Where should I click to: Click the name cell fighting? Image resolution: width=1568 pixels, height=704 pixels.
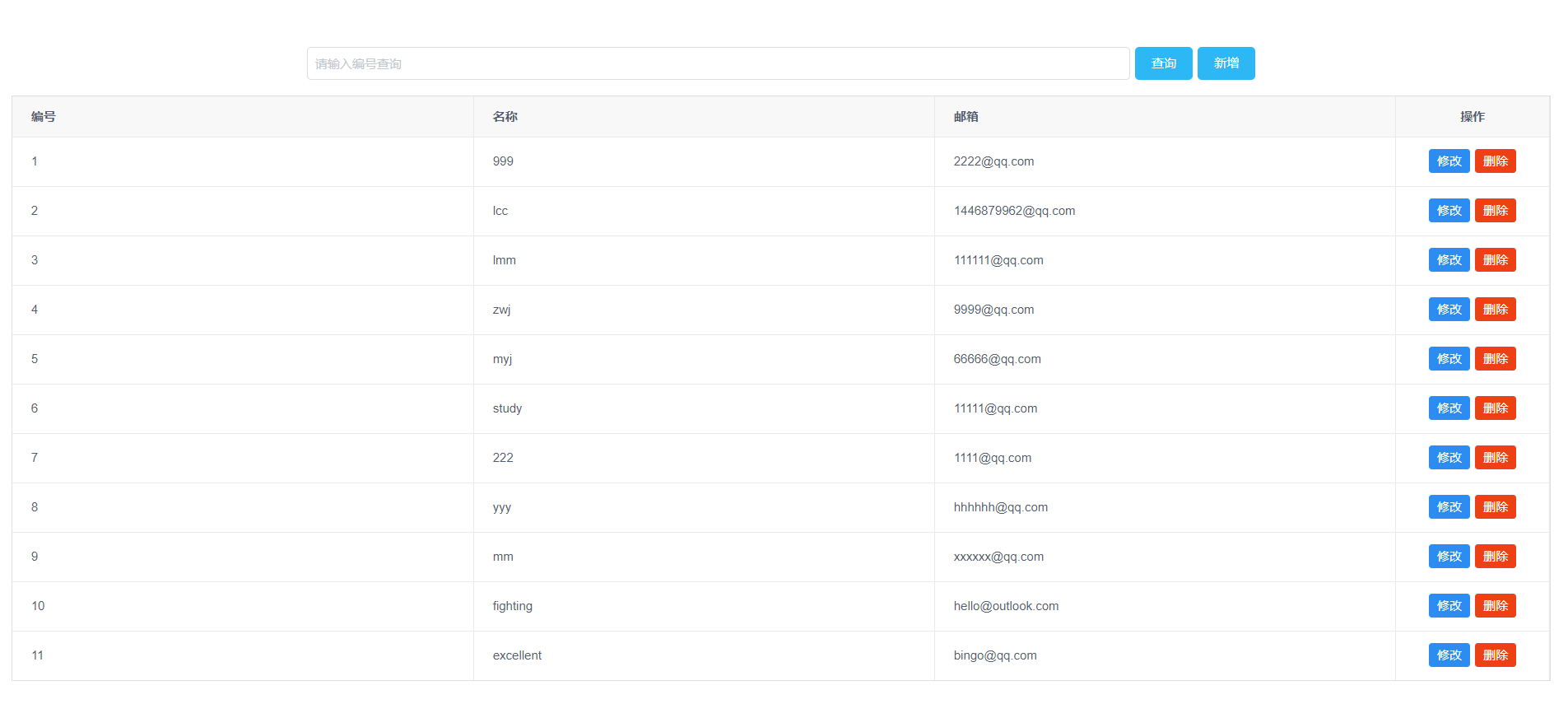[x=513, y=606]
